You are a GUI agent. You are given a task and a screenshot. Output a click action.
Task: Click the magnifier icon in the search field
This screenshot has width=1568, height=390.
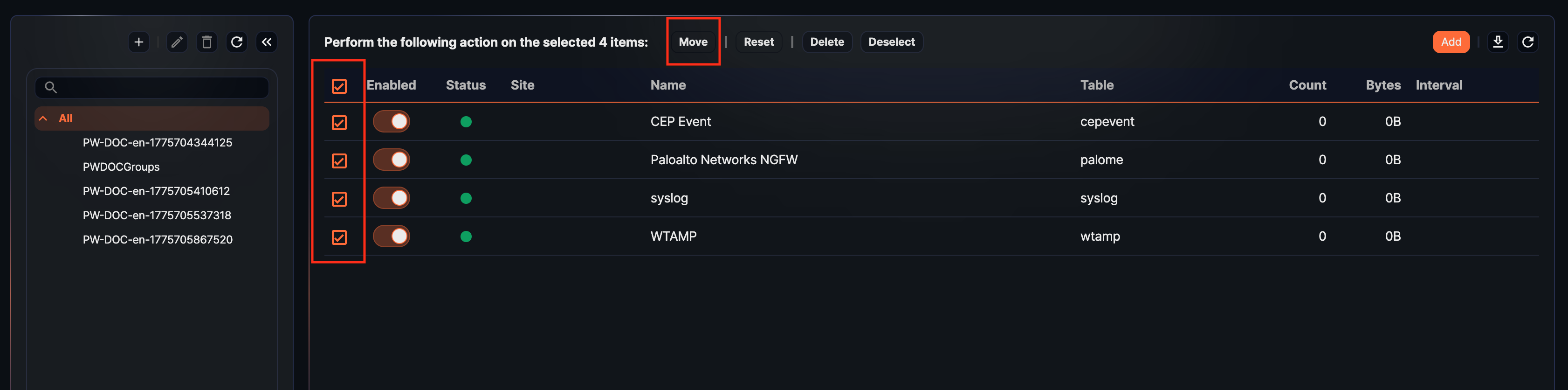pos(52,87)
